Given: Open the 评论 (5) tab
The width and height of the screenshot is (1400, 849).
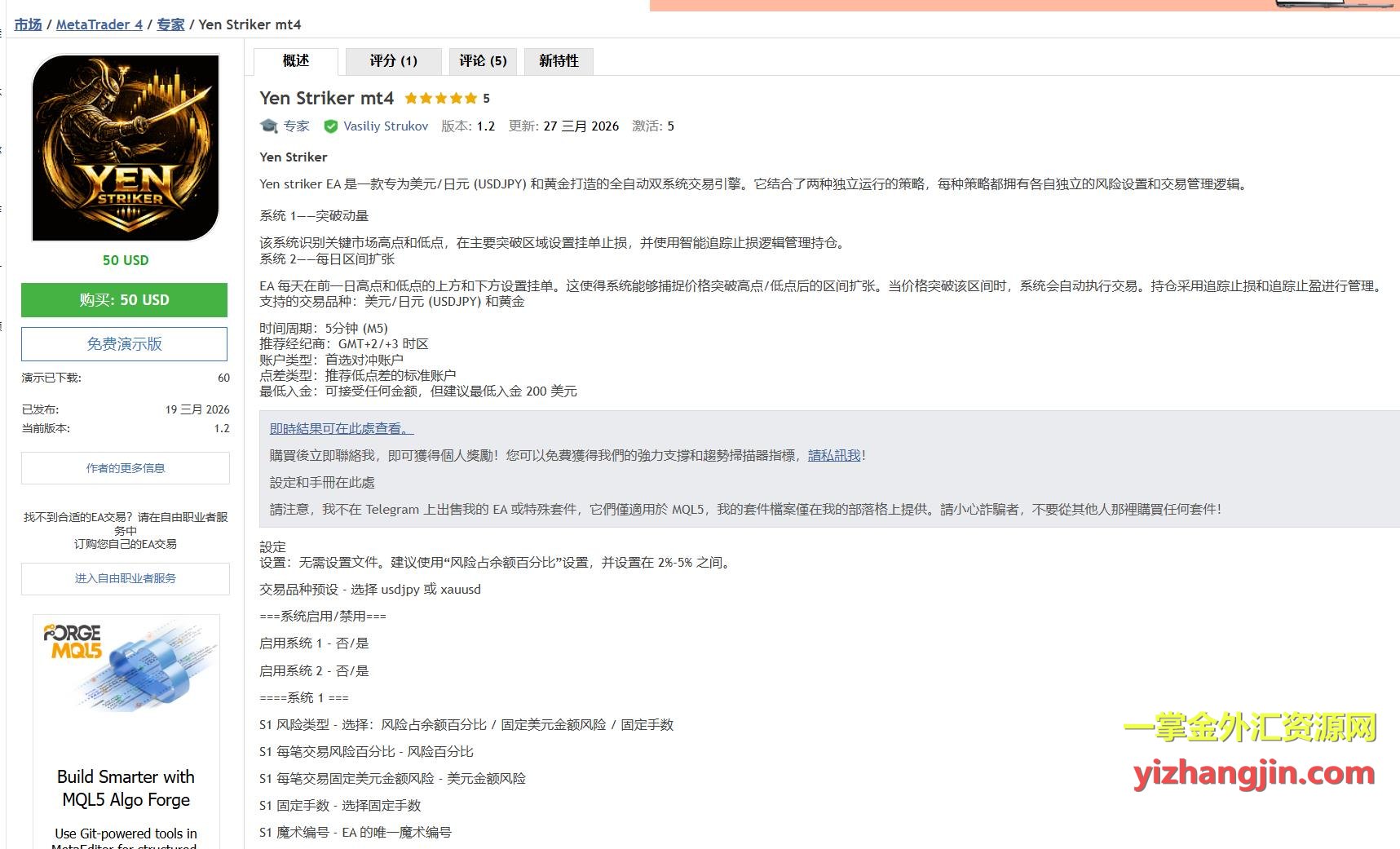Looking at the screenshot, I should tap(483, 61).
